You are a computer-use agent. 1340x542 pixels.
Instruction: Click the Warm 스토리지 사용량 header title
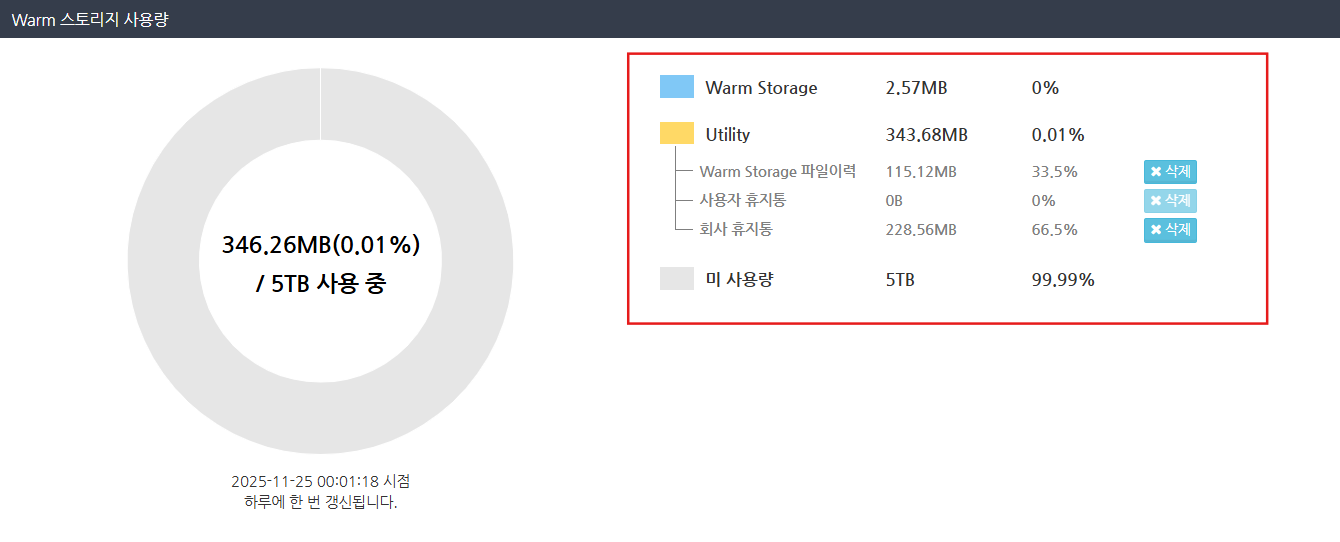[90, 19]
